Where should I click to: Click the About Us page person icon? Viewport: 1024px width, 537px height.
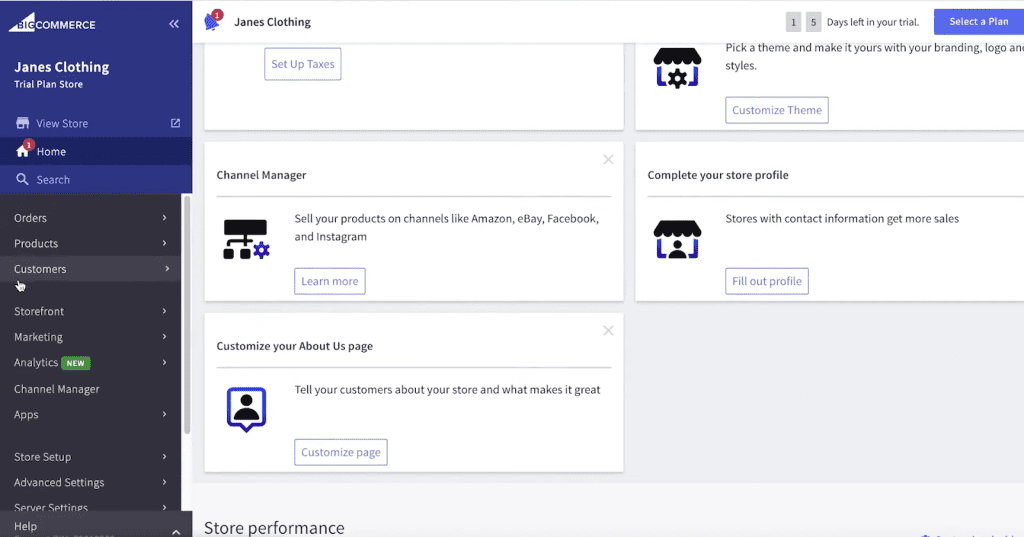tap(246, 410)
